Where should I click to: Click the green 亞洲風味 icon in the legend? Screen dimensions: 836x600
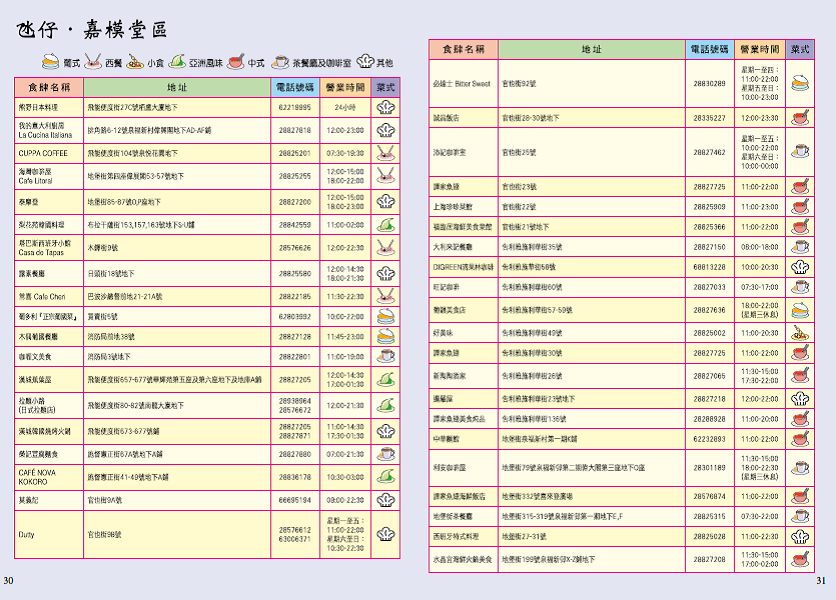tap(177, 62)
